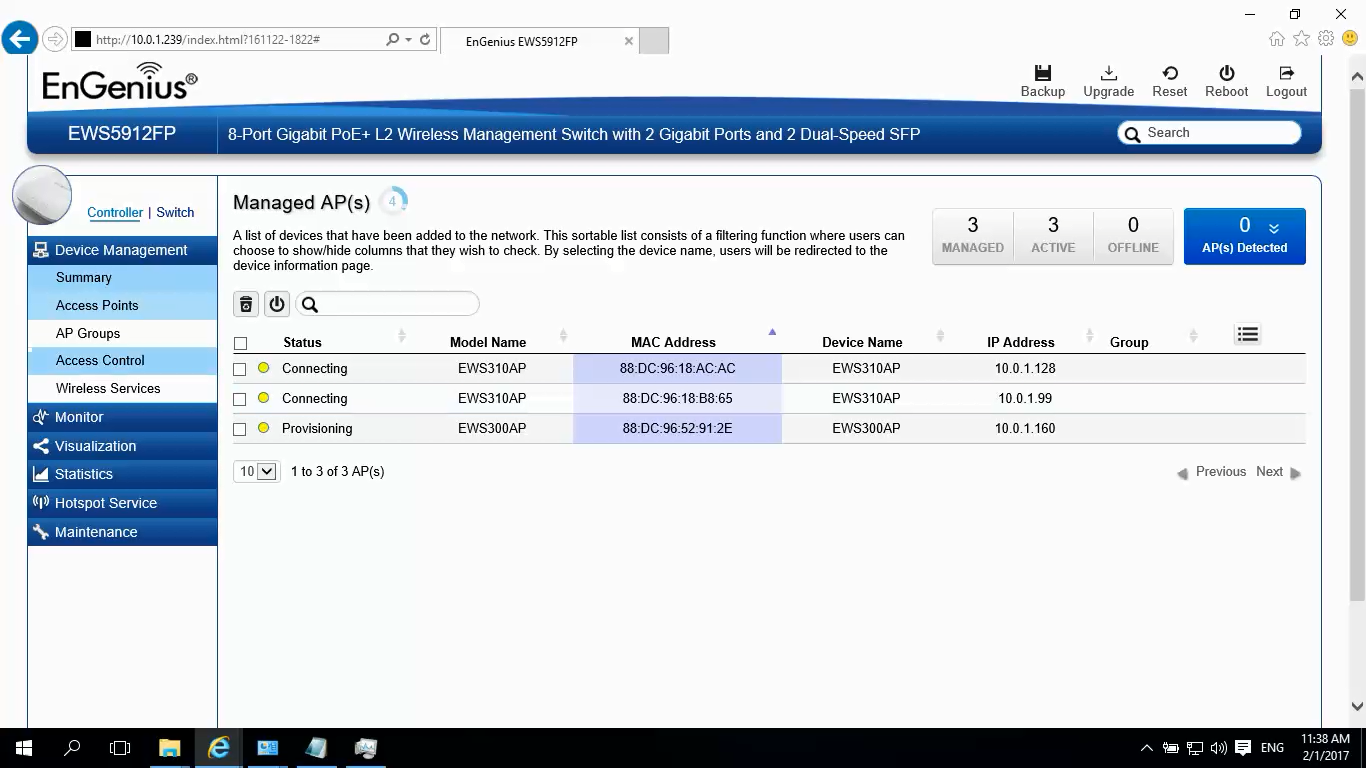Click the browser home icon
The height and width of the screenshot is (768, 1366).
[x=1277, y=39]
